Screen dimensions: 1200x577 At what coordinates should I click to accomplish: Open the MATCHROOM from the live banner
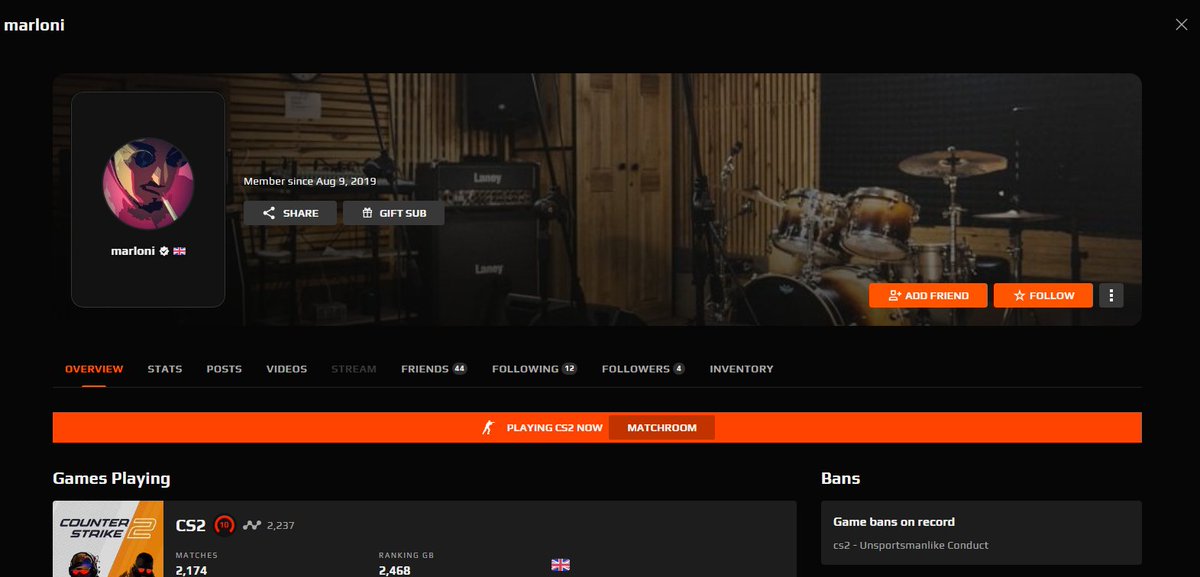point(661,428)
